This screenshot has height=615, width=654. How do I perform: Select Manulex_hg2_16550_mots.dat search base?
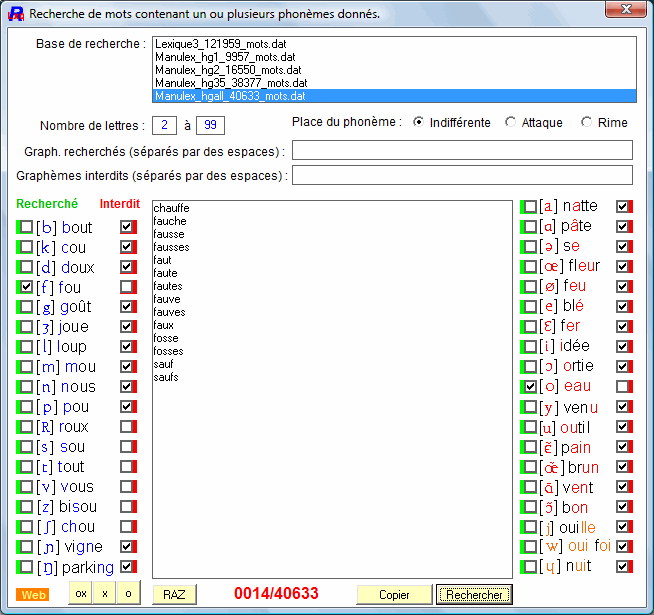point(394,70)
